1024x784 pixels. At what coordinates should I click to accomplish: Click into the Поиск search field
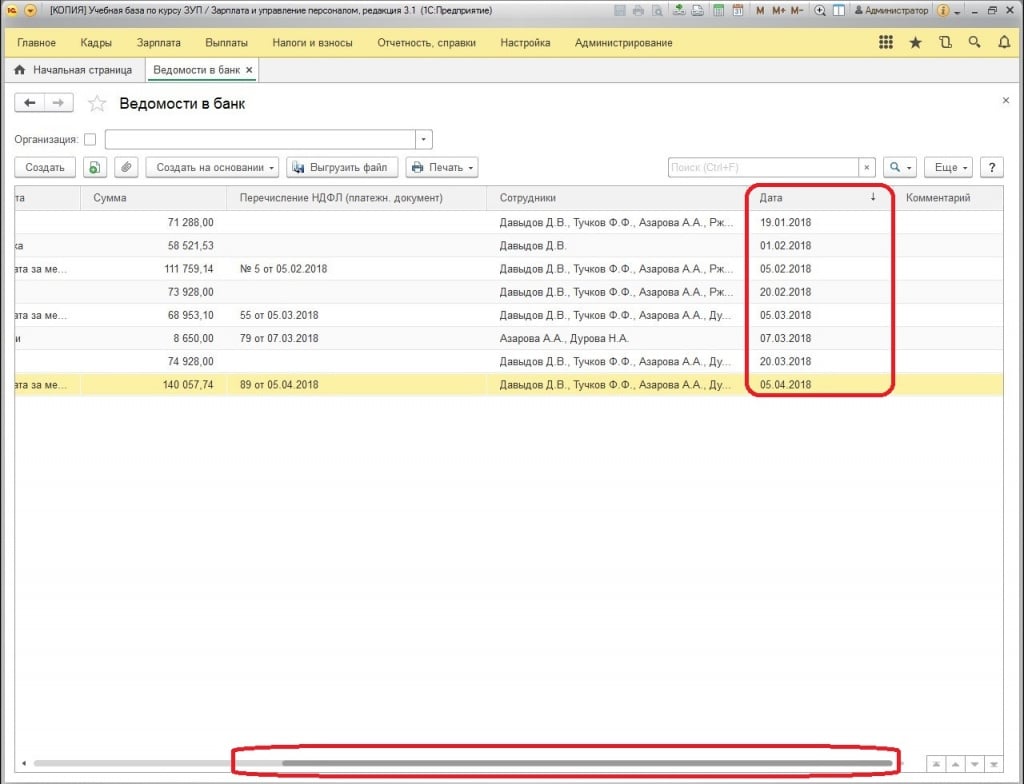click(x=763, y=168)
